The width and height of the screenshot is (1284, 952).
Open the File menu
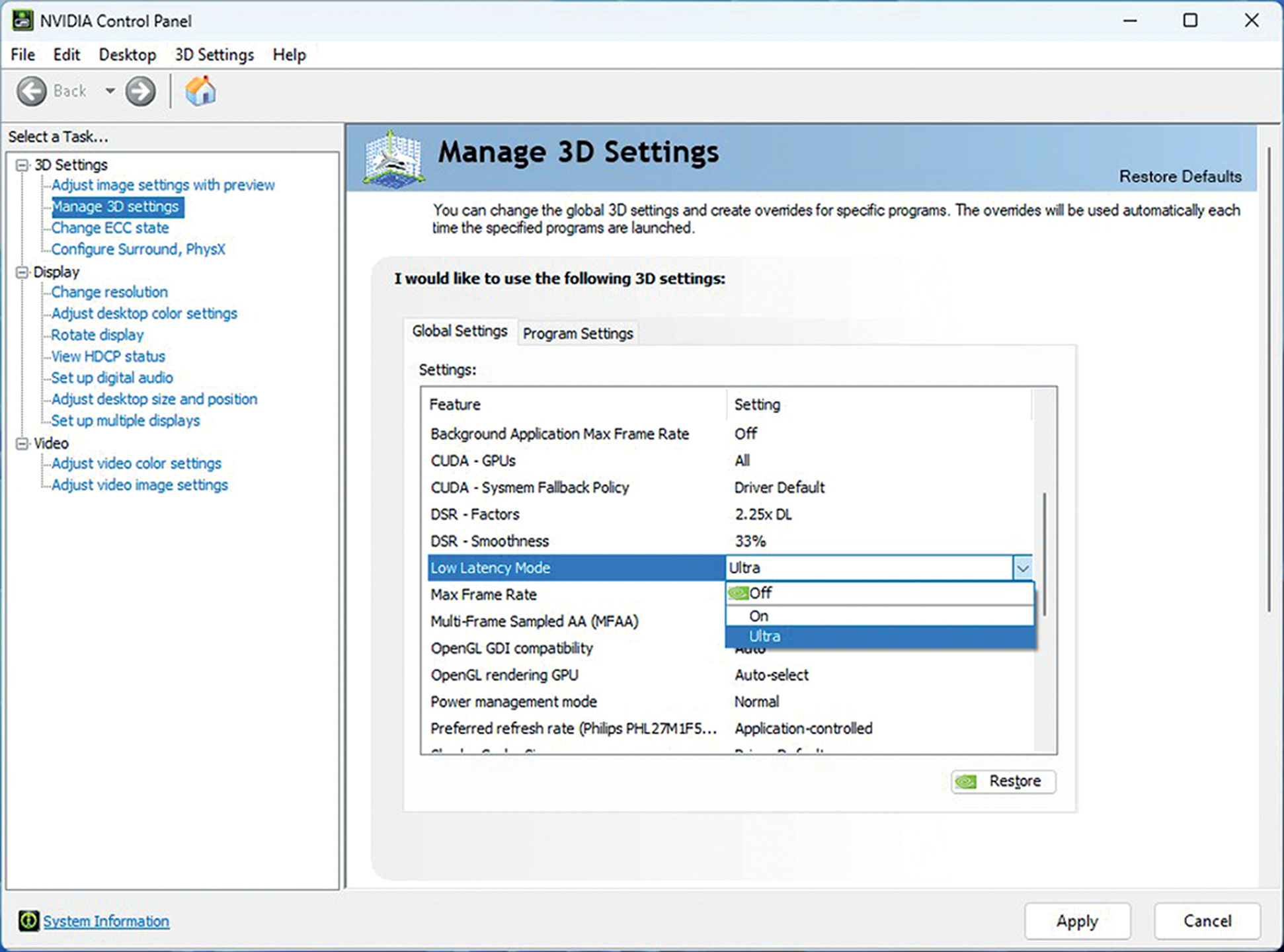[x=23, y=55]
